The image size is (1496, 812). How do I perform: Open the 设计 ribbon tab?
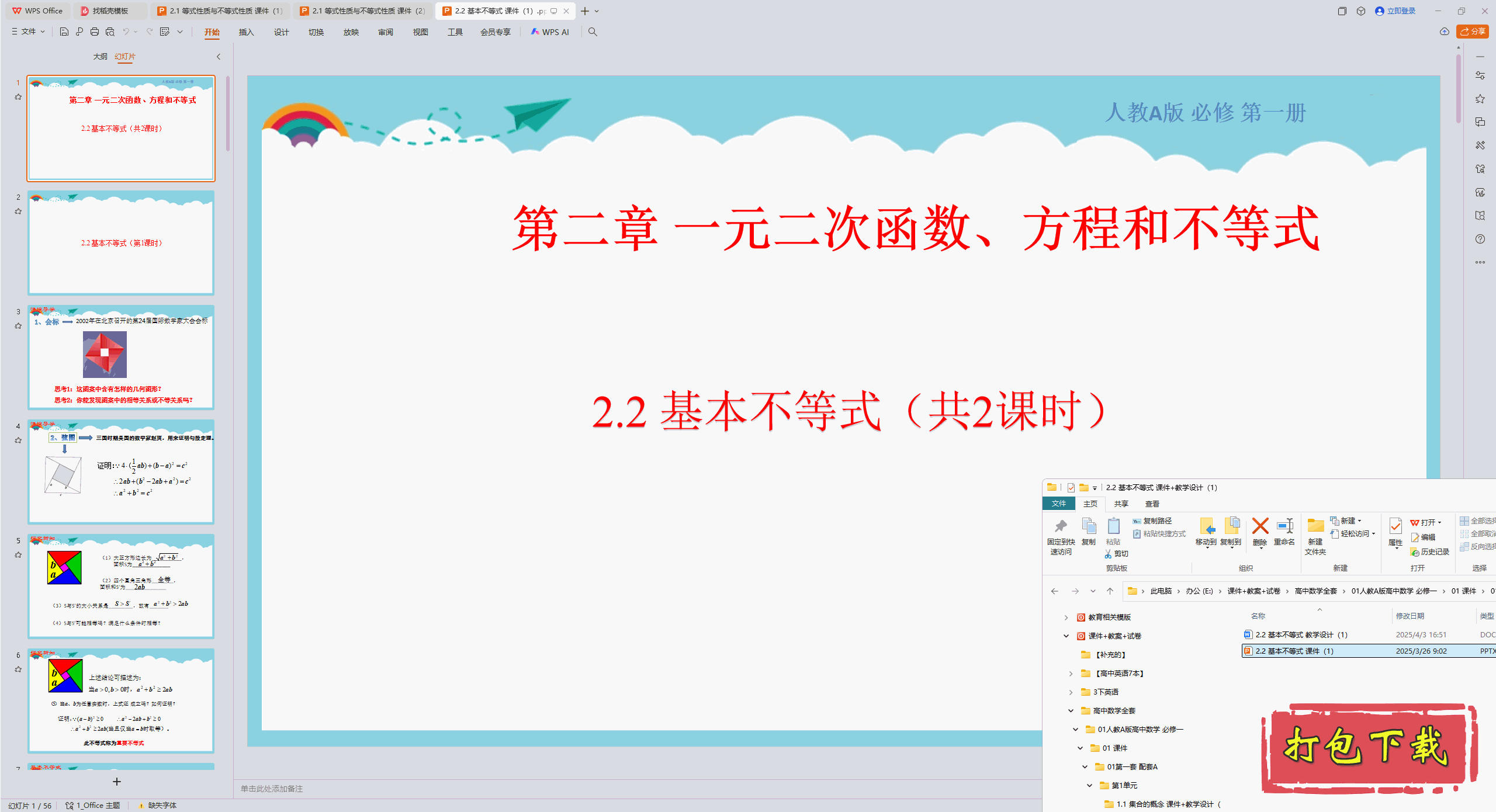point(281,32)
